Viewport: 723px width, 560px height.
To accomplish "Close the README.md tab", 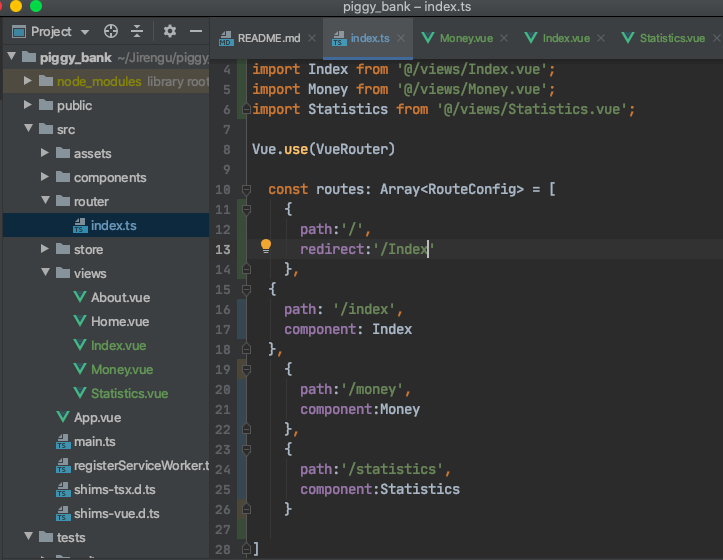I will pos(312,38).
